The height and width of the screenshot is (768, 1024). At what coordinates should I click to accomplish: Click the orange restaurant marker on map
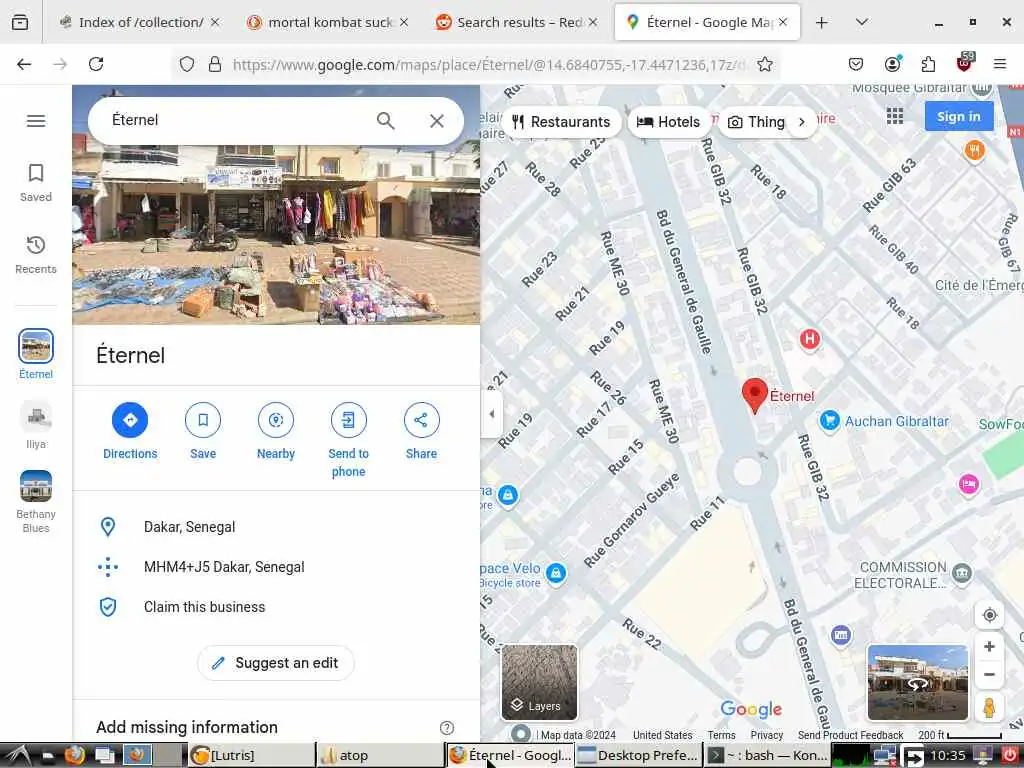(x=974, y=150)
